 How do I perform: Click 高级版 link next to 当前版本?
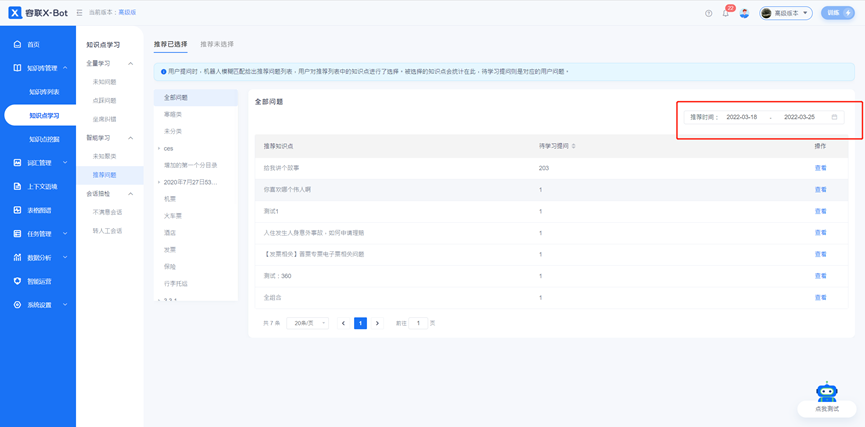pyautogui.click(x=127, y=12)
